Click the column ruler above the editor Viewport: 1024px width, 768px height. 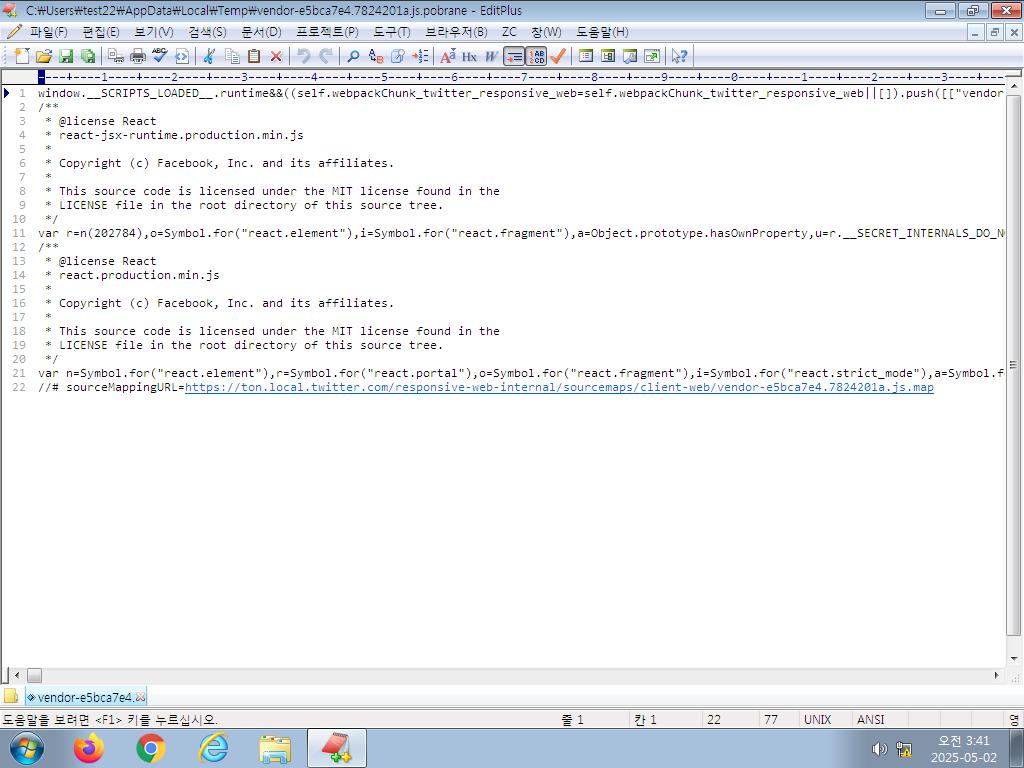[x=520, y=77]
